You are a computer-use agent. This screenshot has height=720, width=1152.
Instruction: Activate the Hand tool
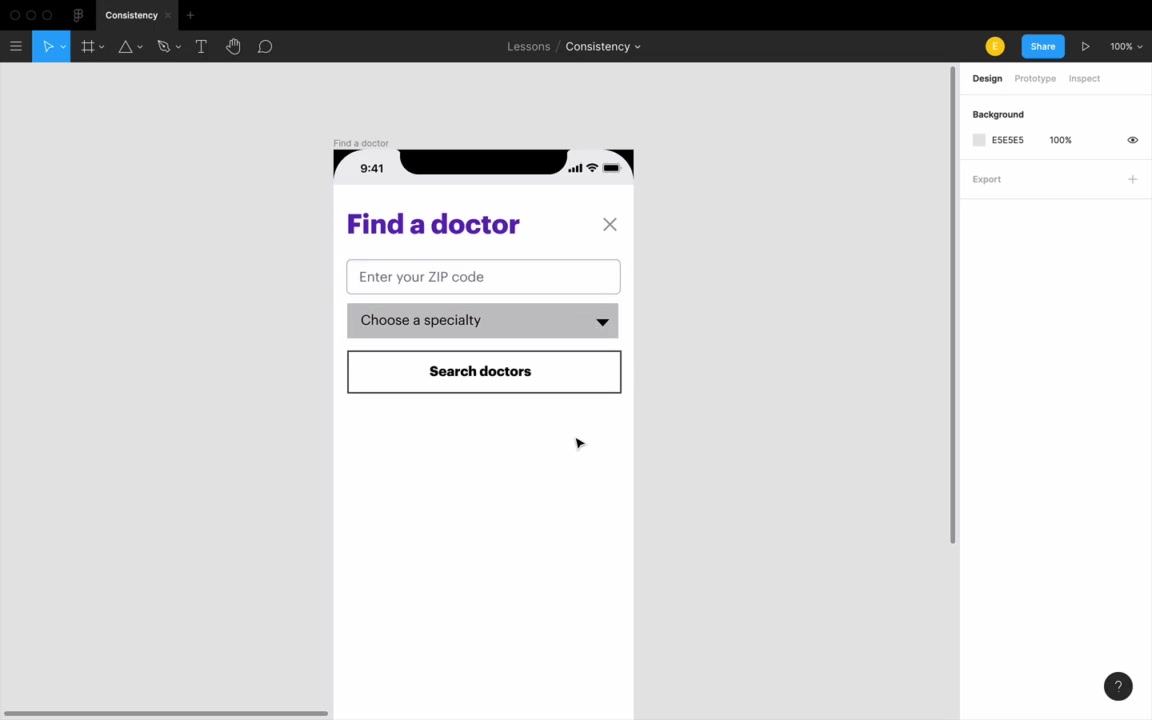click(x=233, y=46)
